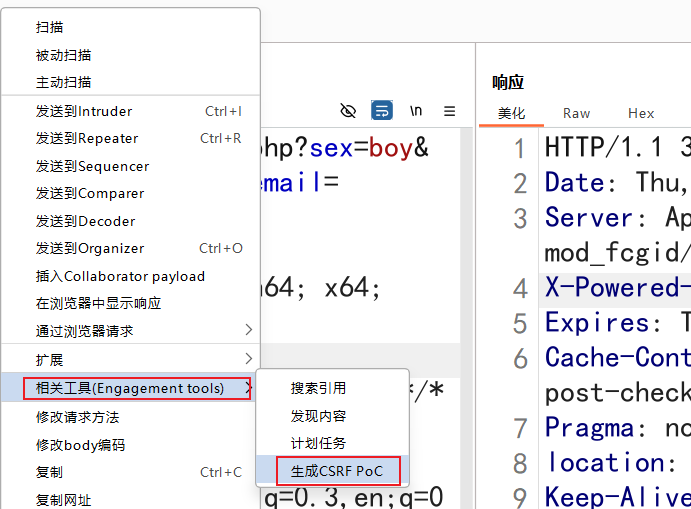Toggle the show \n newline characters icon
Image resolution: width=691 pixels, height=509 pixels.
click(x=416, y=111)
